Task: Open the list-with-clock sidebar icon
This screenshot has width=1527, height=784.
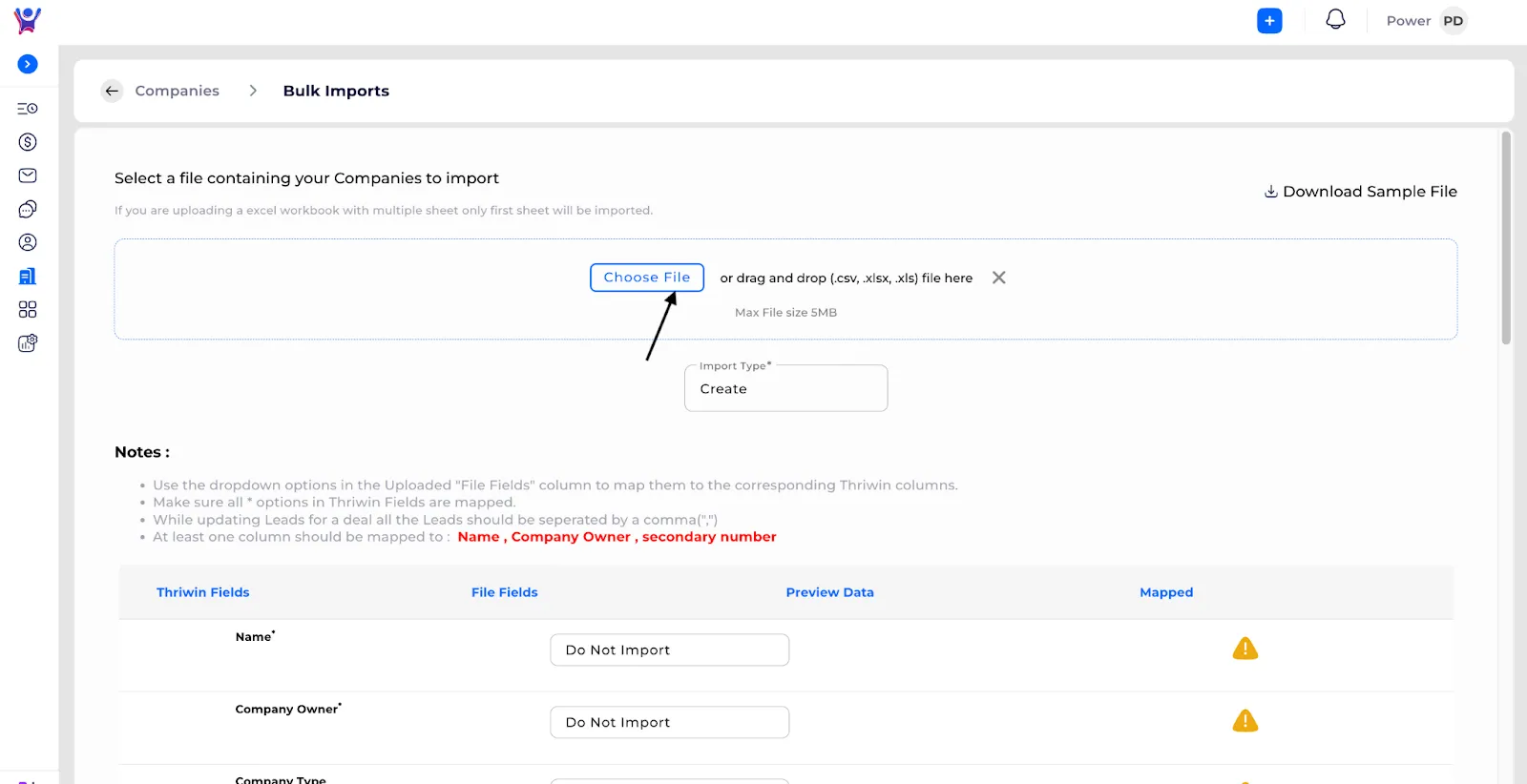Action: click(x=28, y=109)
